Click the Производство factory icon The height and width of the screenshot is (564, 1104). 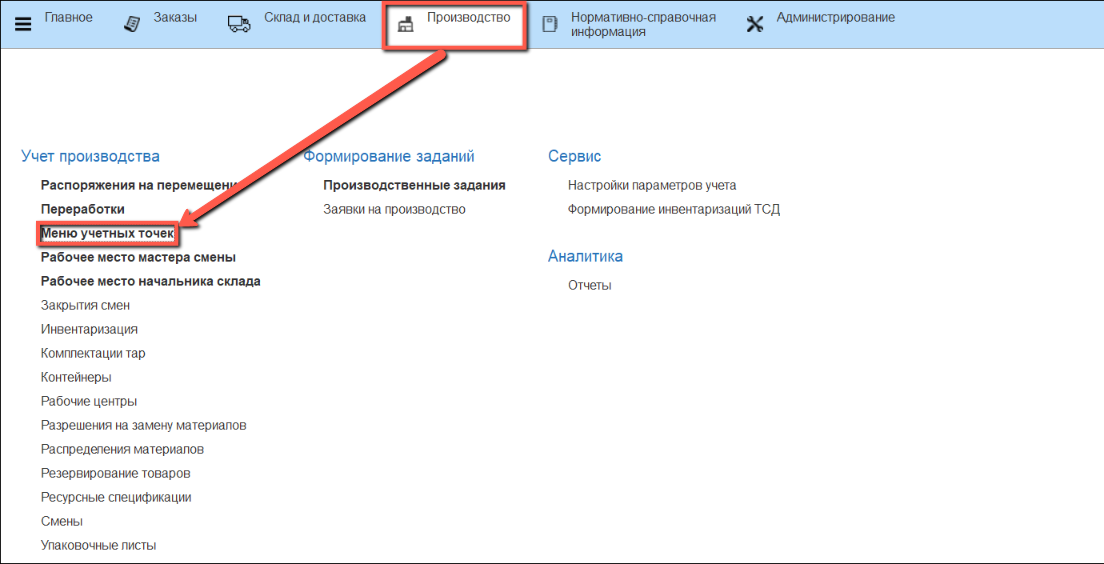[x=405, y=25]
